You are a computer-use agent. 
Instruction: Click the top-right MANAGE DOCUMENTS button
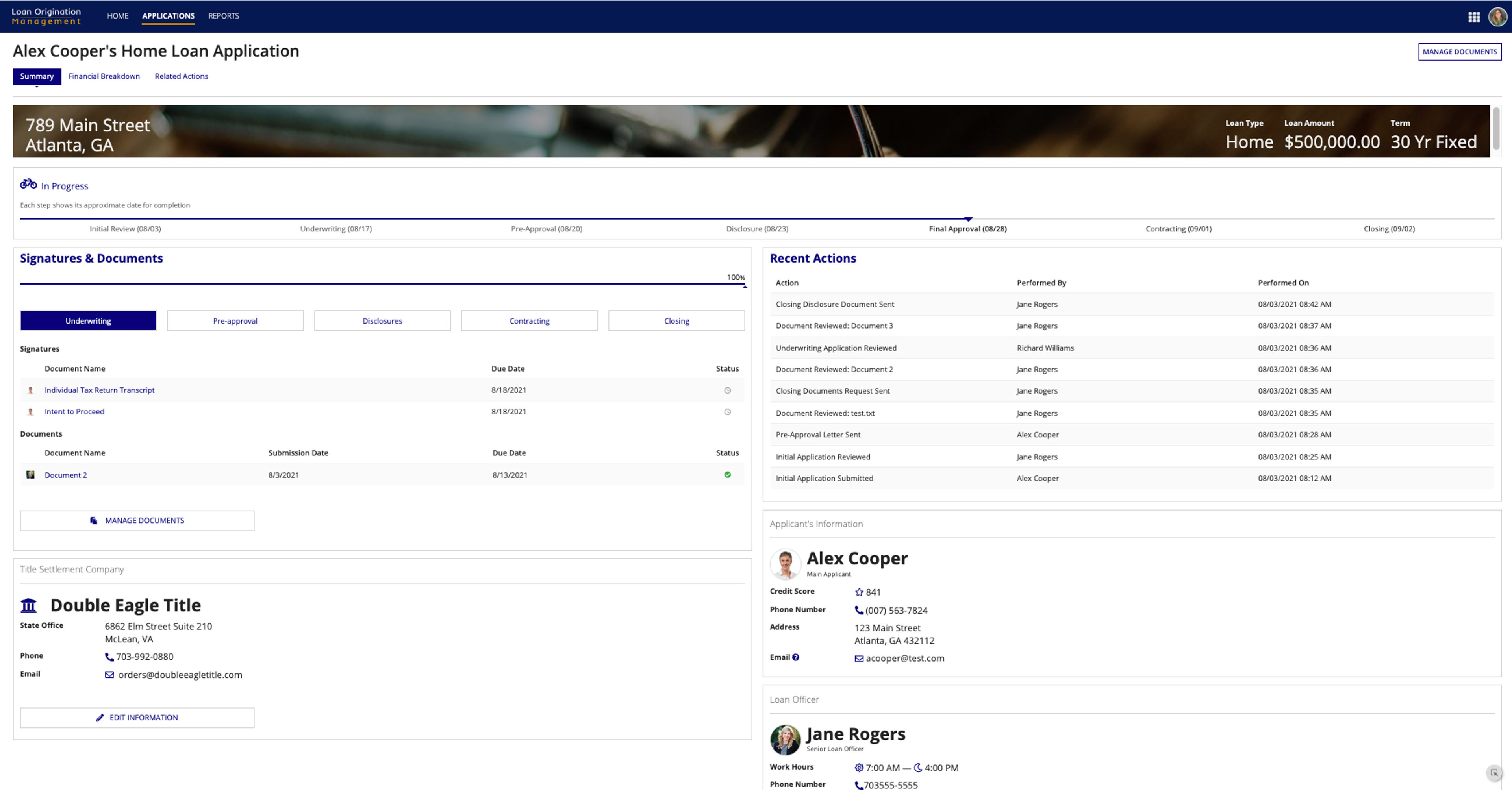[x=1460, y=52]
